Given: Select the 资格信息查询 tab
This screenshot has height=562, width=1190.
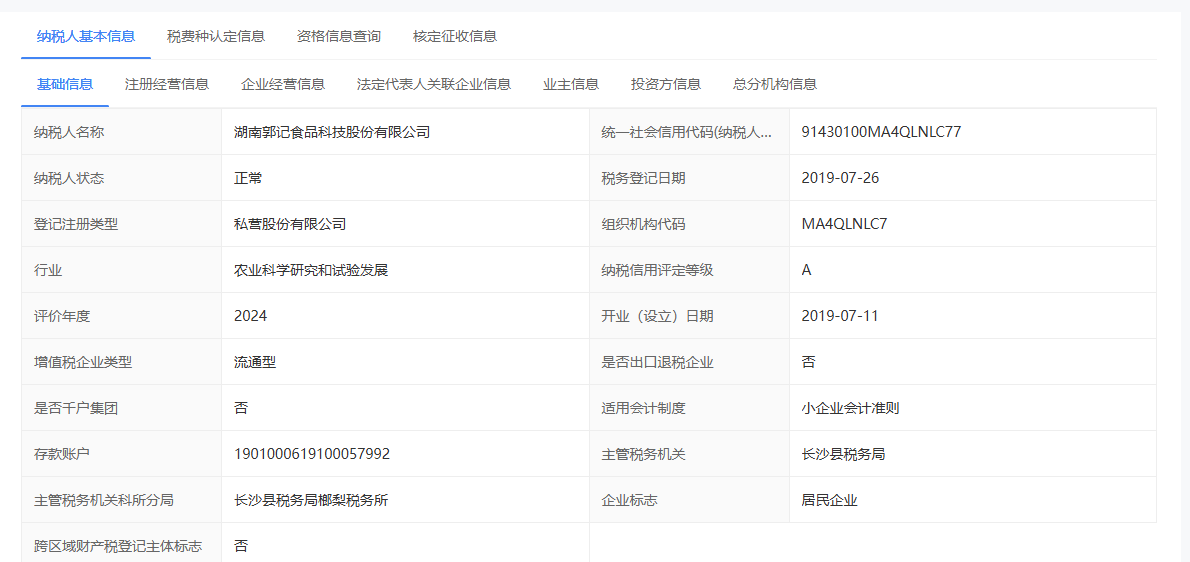Looking at the screenshot, I should pos(339,36).
